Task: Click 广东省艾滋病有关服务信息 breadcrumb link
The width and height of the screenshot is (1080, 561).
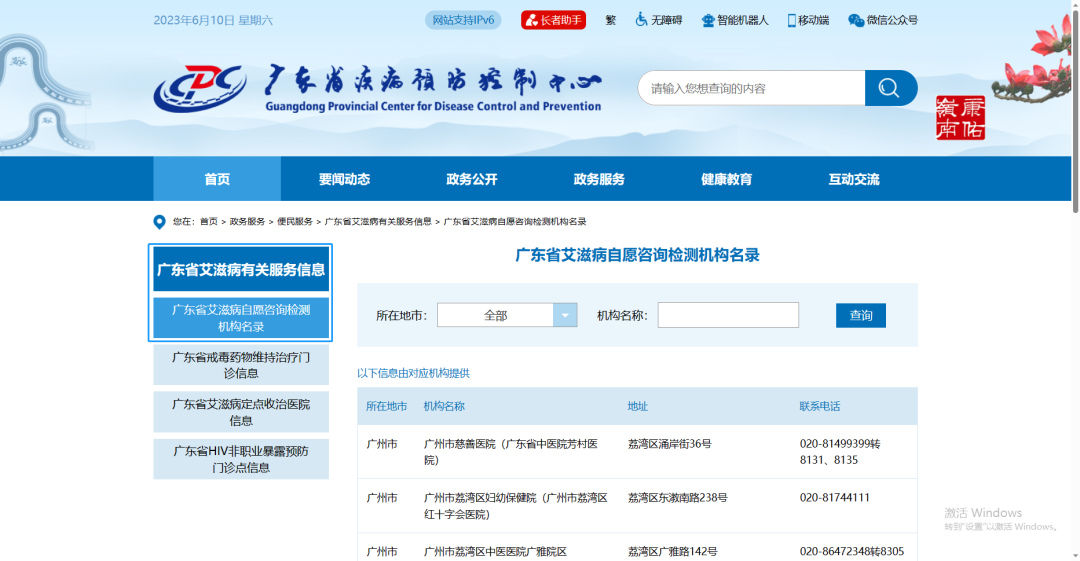Action: pos(378,222)
